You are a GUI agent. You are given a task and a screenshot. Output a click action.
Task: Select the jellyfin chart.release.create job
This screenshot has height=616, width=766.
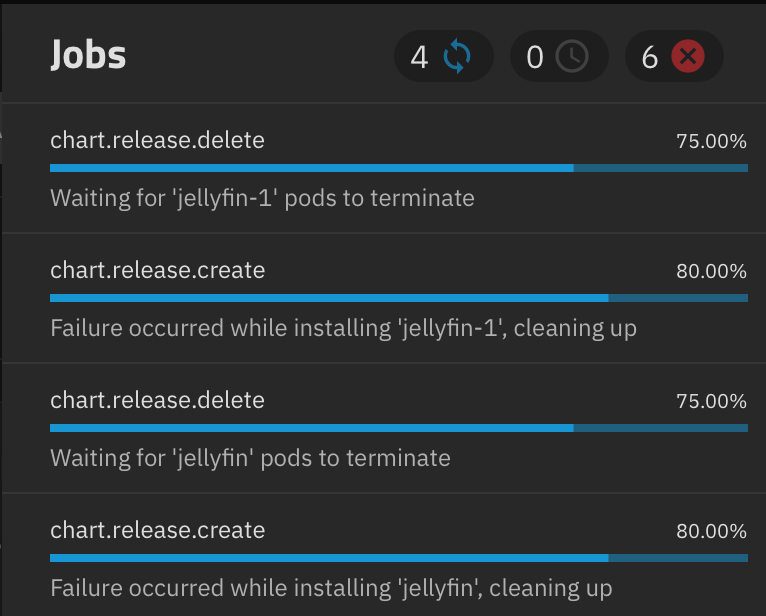click(x=384, y=555)
